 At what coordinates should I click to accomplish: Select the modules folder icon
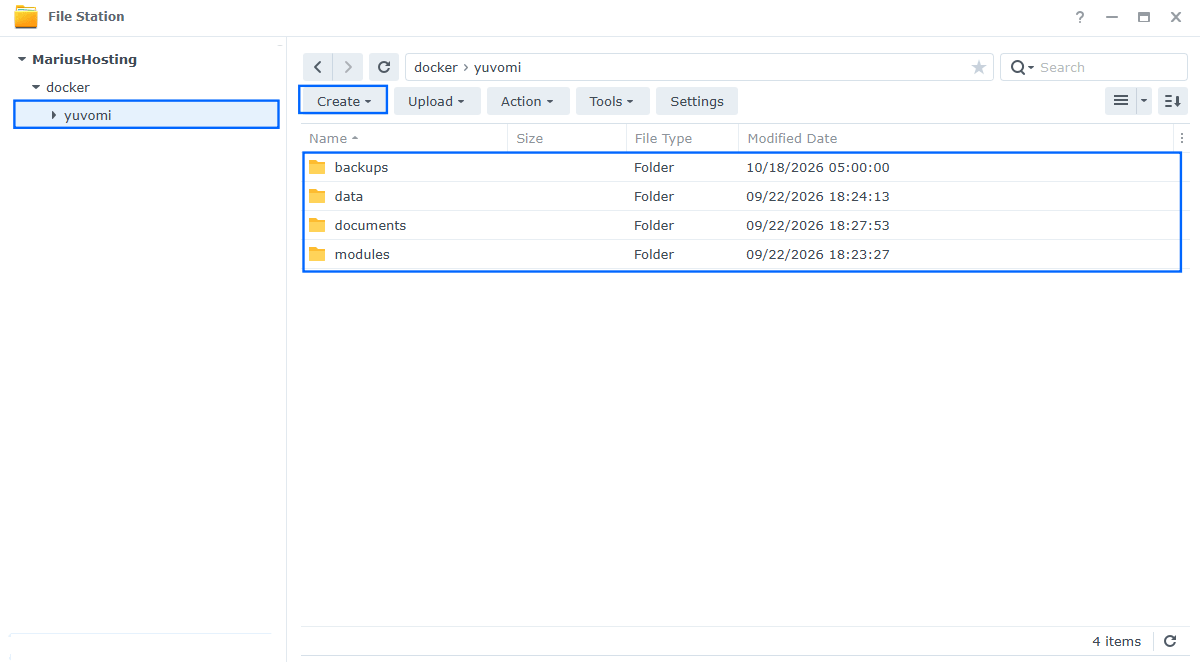coord(318,254)
